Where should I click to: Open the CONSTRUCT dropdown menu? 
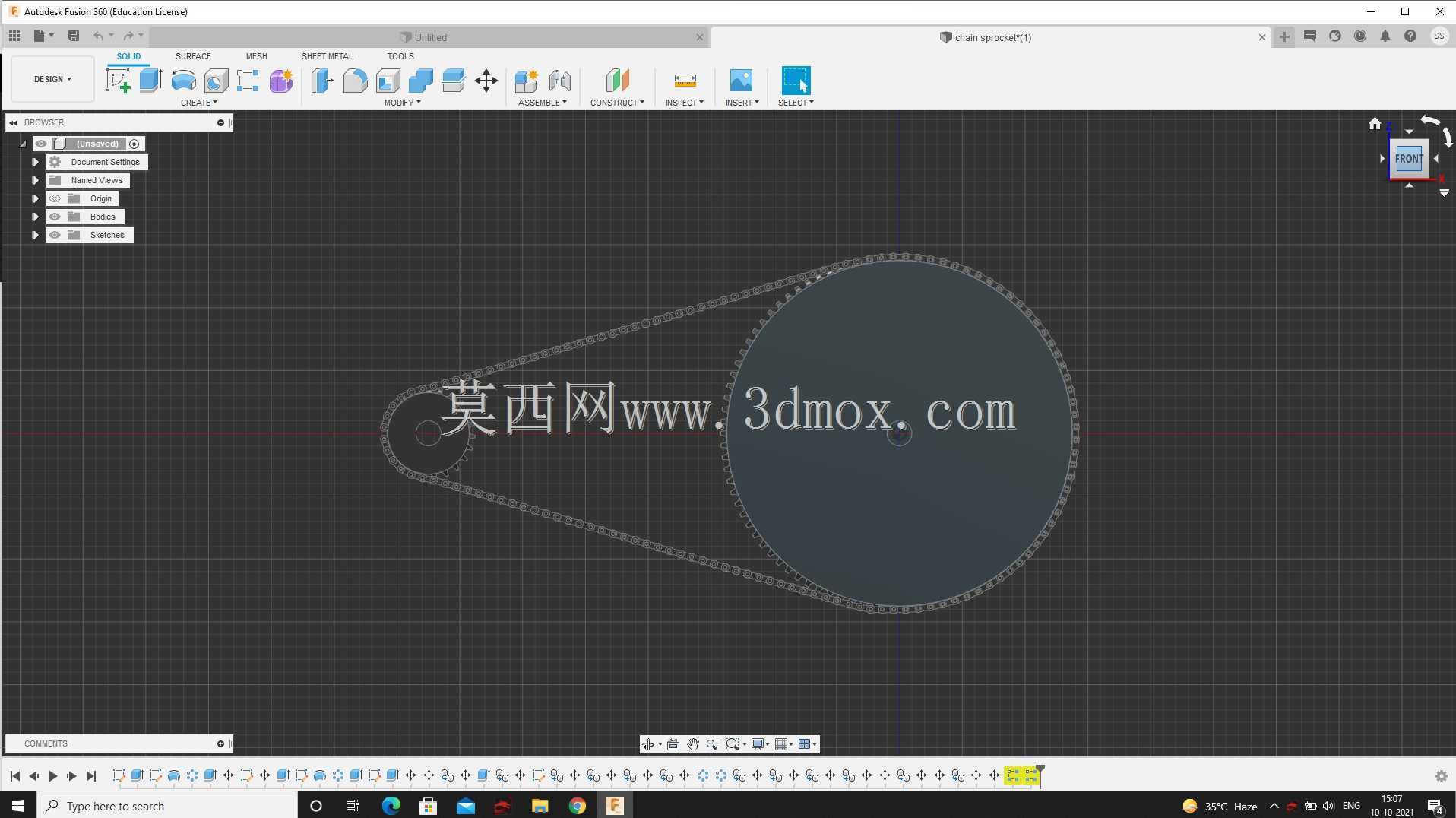coord(617,103)
